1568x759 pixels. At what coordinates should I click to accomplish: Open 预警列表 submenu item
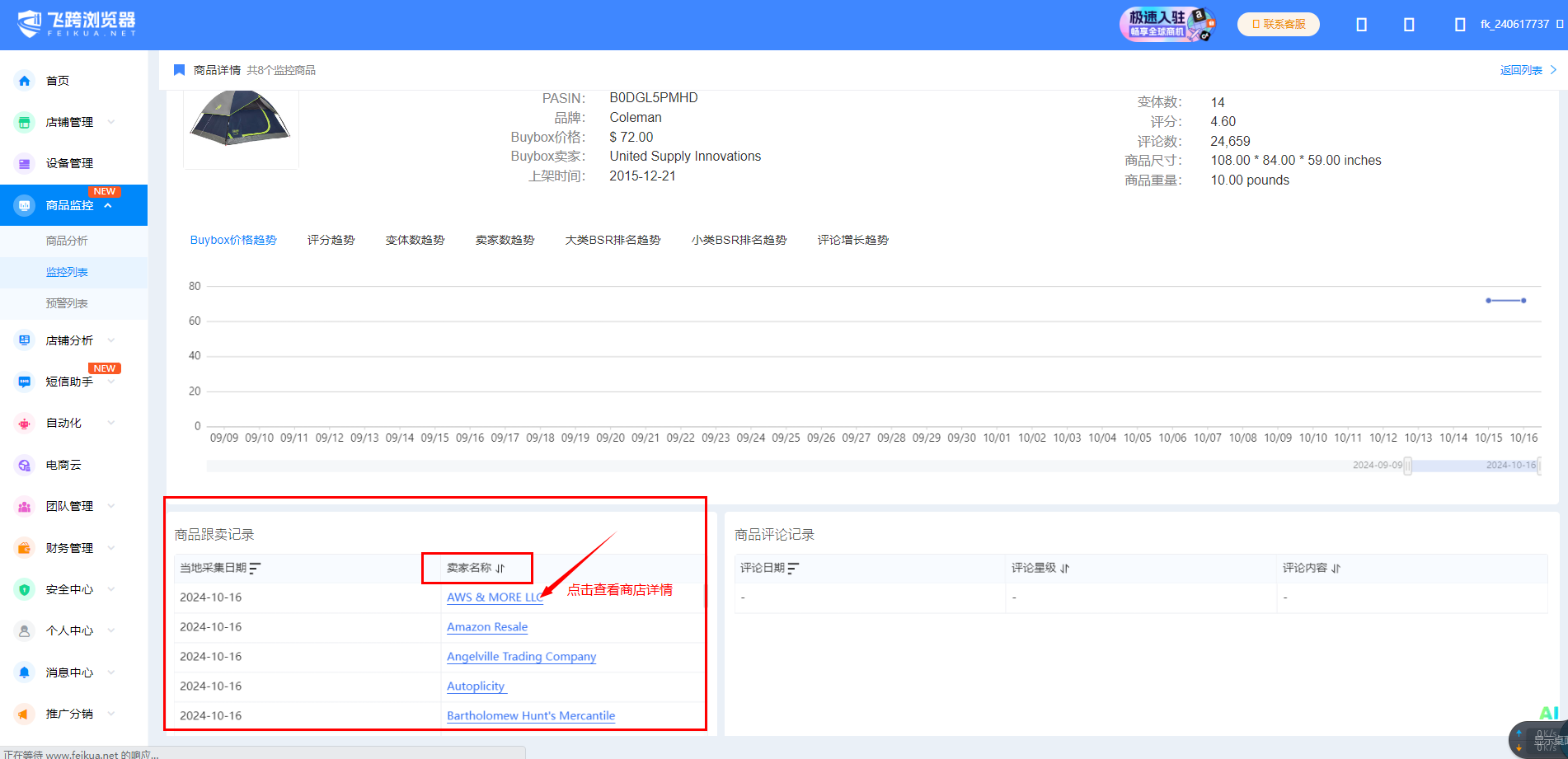(x=67, y=303)
